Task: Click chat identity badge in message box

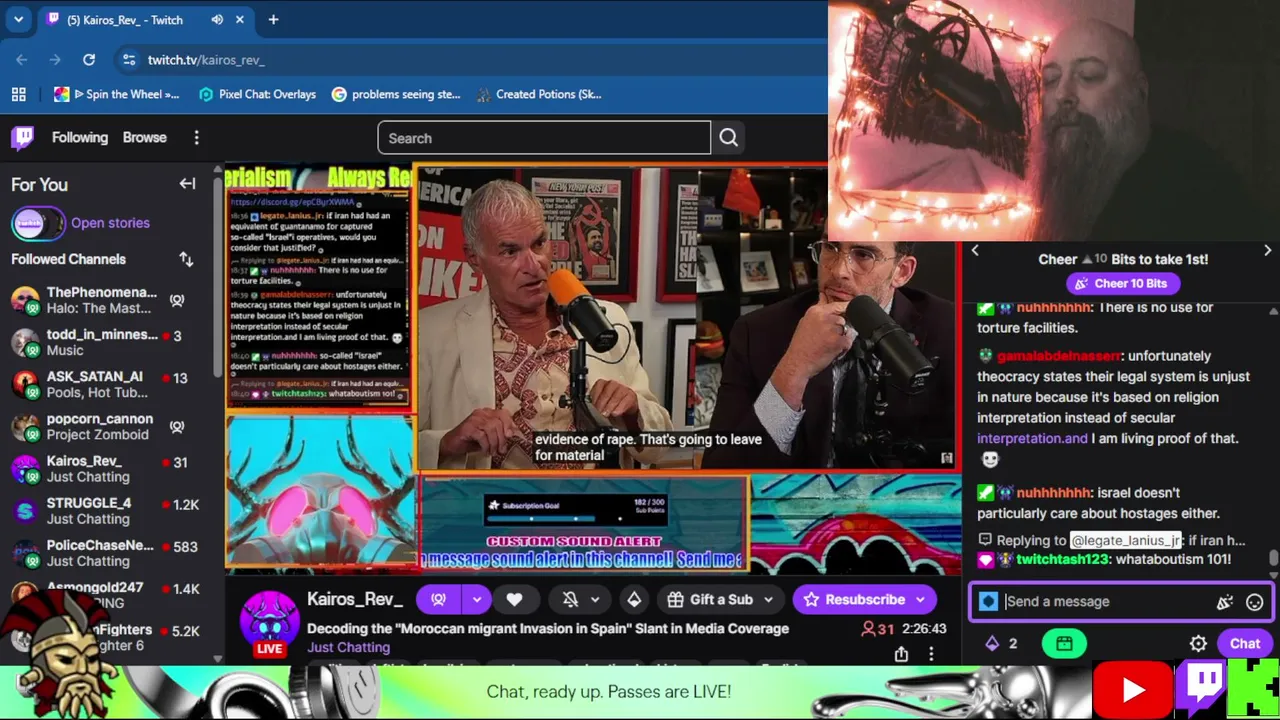Action: [989, 601]
